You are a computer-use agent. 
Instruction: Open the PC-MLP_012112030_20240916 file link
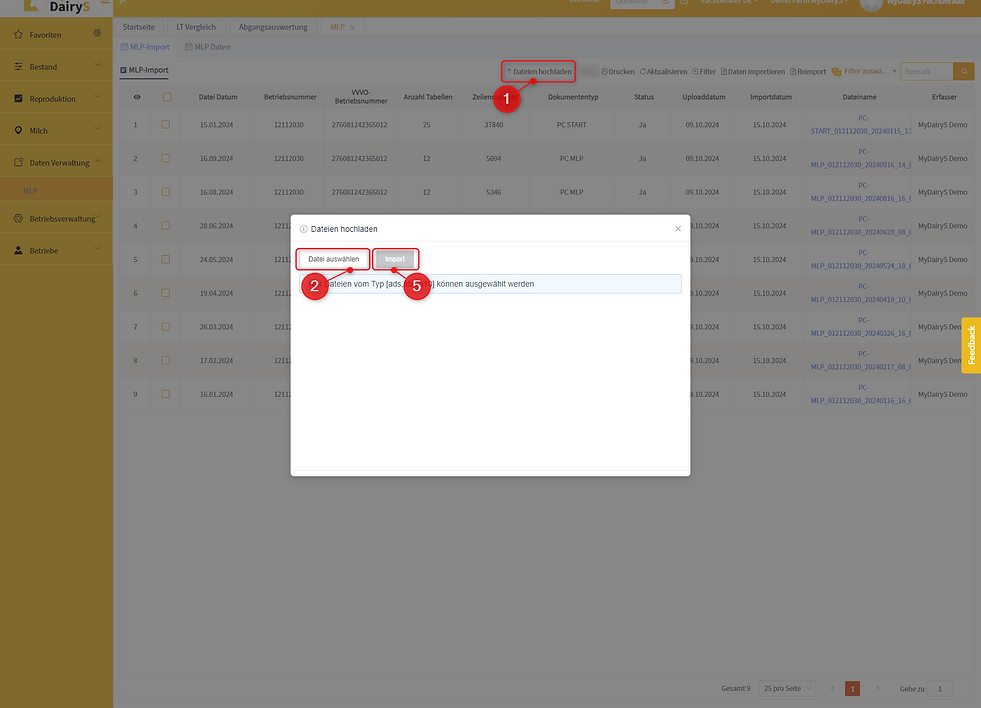point(861,158)
